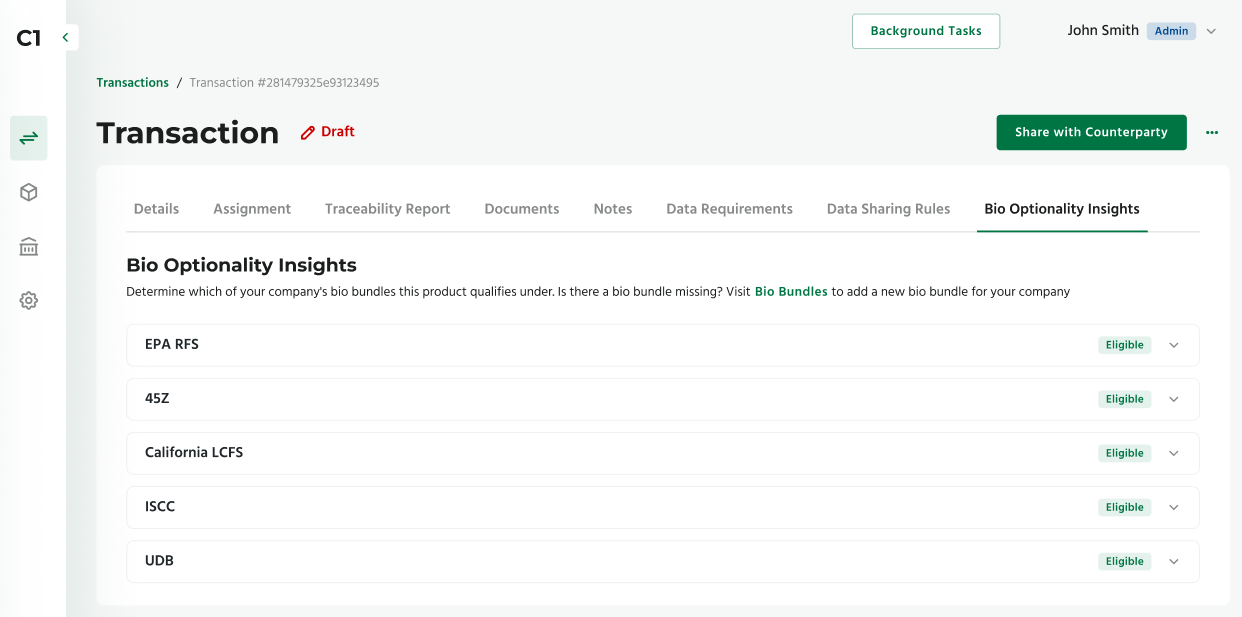
Task: Click the Eligible badge on UDB
Action: (x=1124, y=561)
